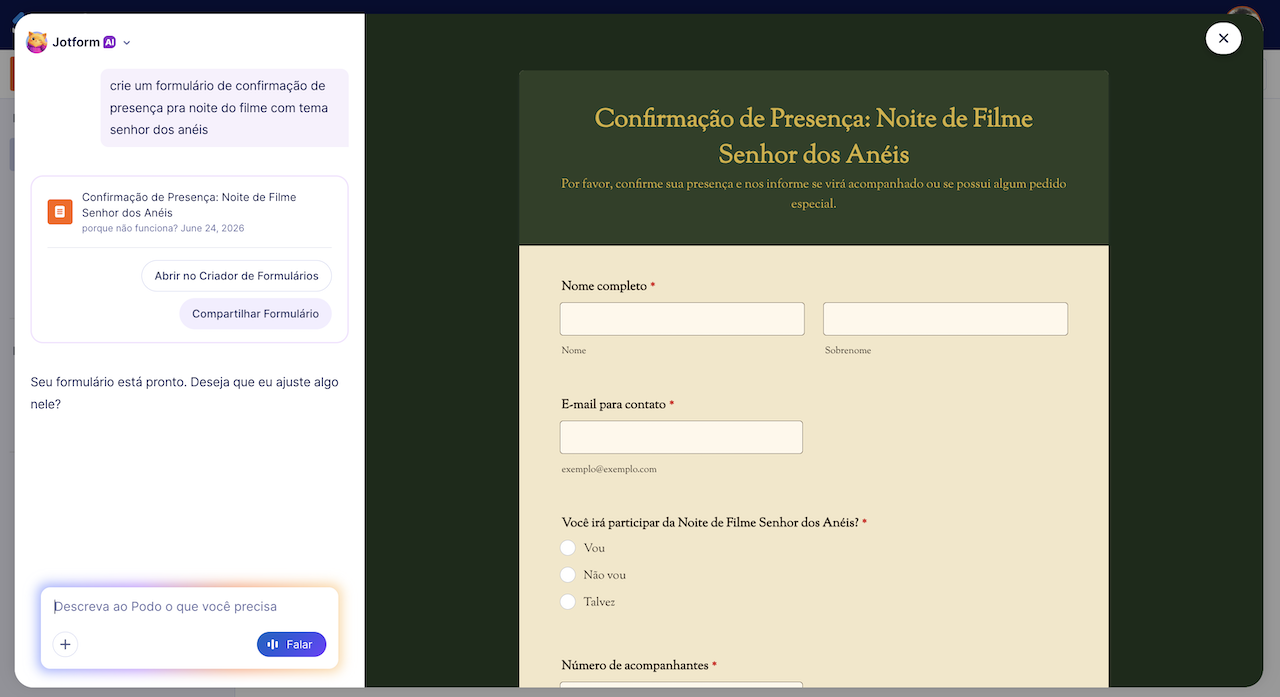Click the Sobrenome last name field

click(x=945, y=319)
